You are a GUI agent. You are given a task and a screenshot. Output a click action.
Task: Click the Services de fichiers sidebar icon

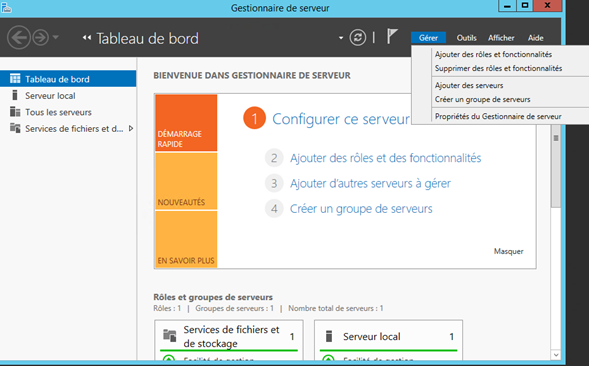point(15,128)
